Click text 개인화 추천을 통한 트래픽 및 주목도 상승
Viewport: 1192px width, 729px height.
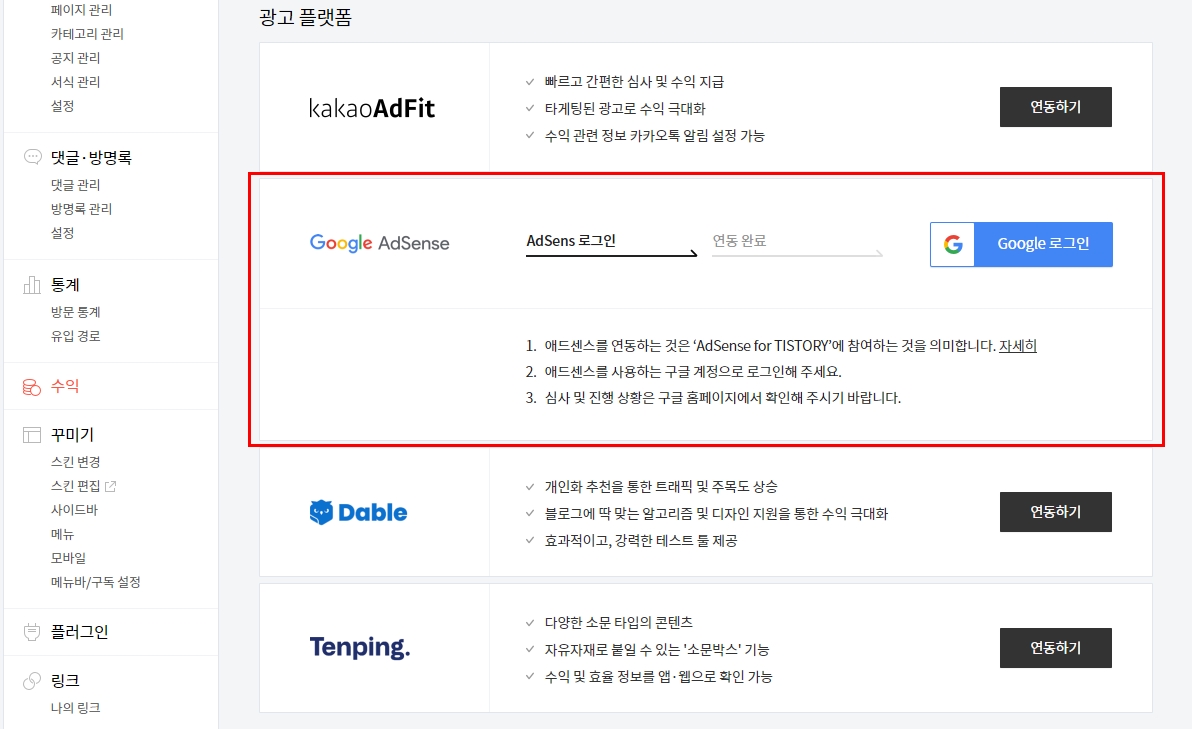661,487
